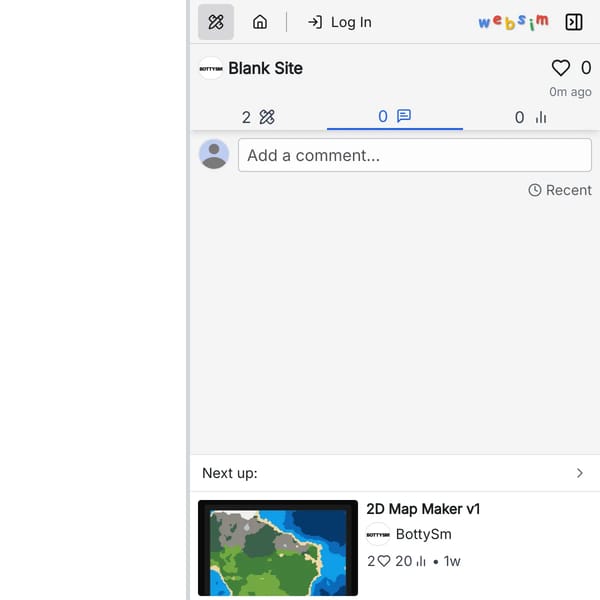The width and height of the screenshot is (600, 600).
Task: Click the 0m ago timestamp
Action: [x=570, y=92]
